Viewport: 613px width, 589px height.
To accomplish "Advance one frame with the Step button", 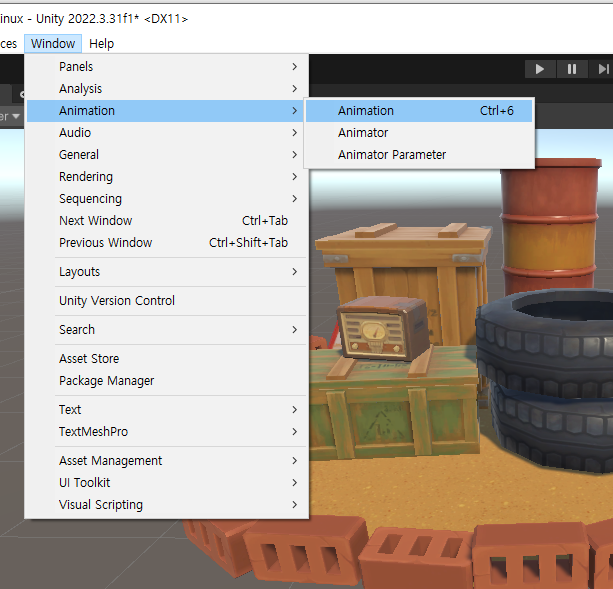I will point(602,69).
